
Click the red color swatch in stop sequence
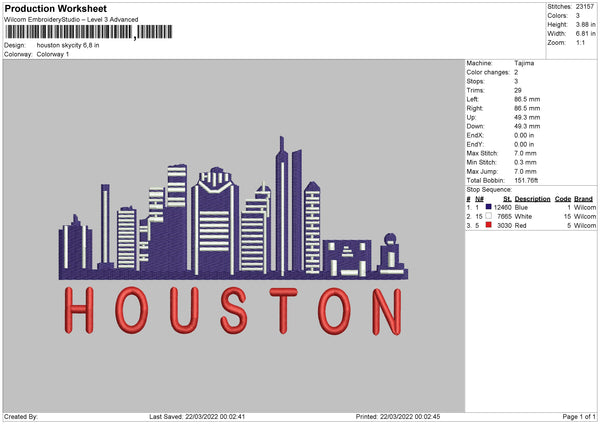[488, 225]
